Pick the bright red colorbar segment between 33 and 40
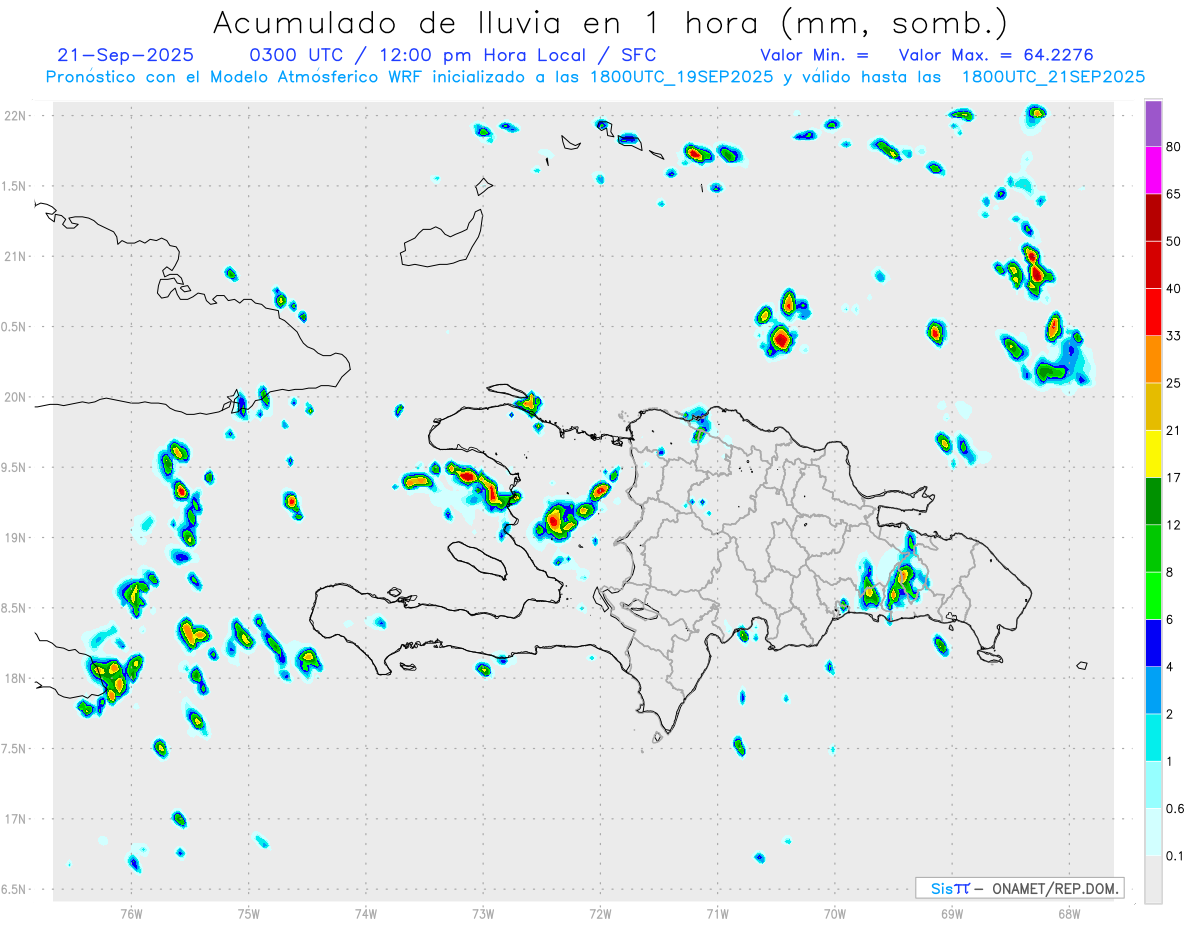The height and width of the screenshot is (927, 1200). click(x=1153, y=312)
